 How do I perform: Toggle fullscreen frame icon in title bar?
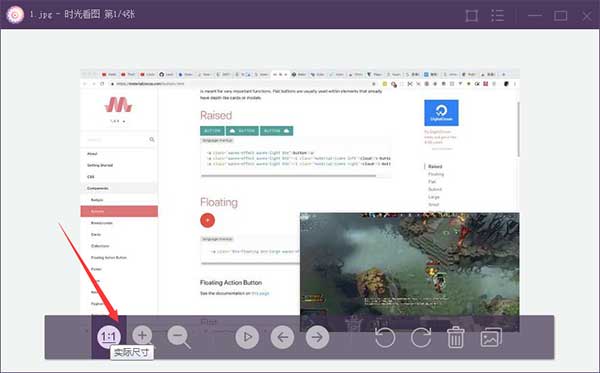pos(471,16)
